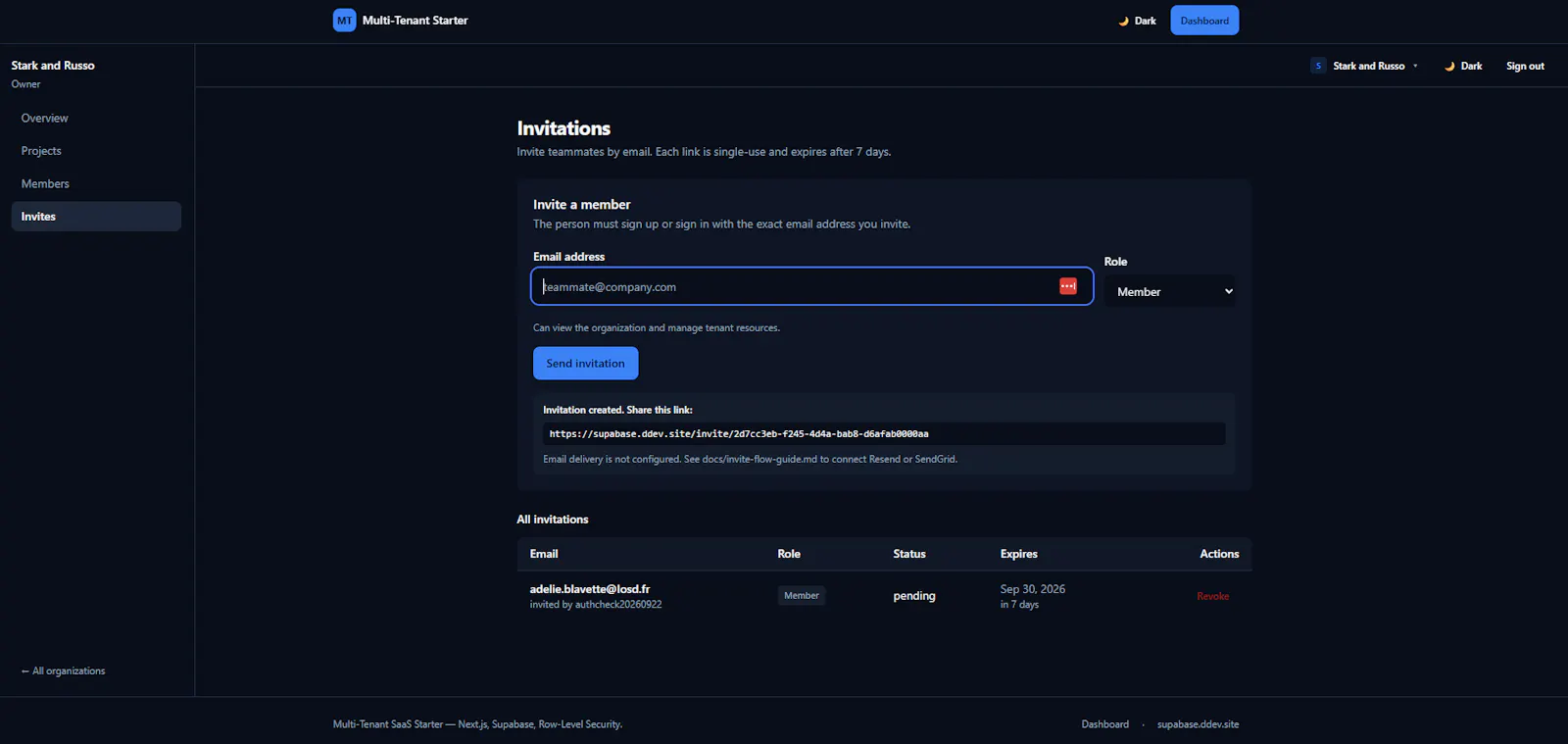
Task: Open Members in the sidebar
Action: (96, 183)
